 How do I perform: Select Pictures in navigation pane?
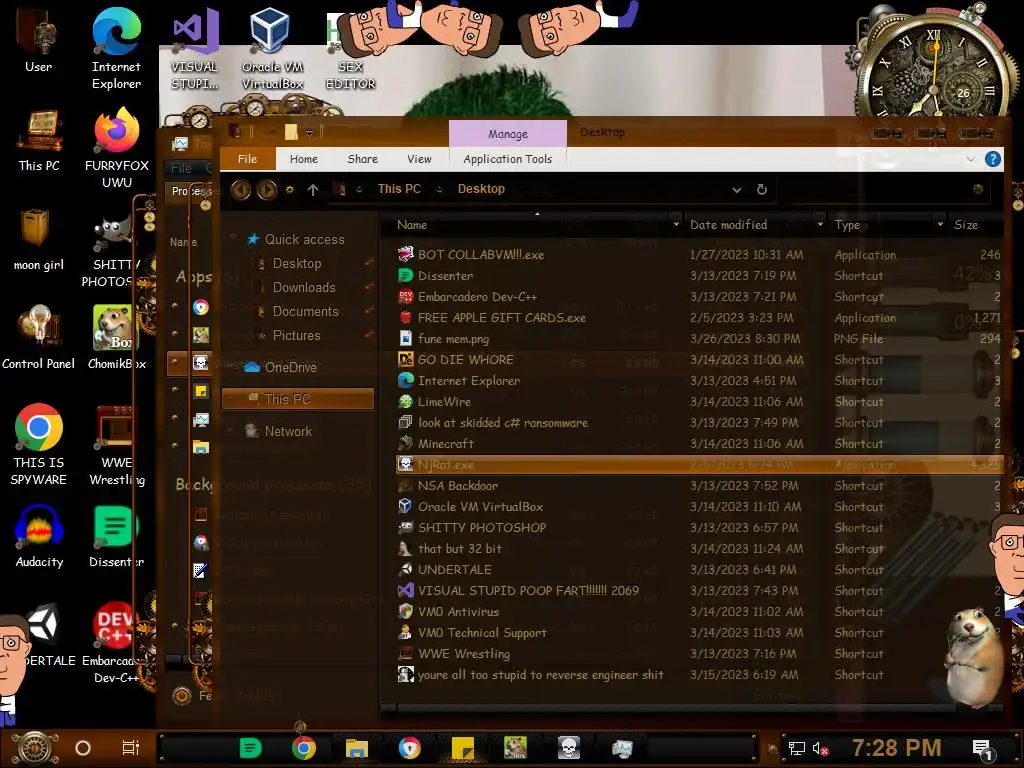tap(296, 336)
